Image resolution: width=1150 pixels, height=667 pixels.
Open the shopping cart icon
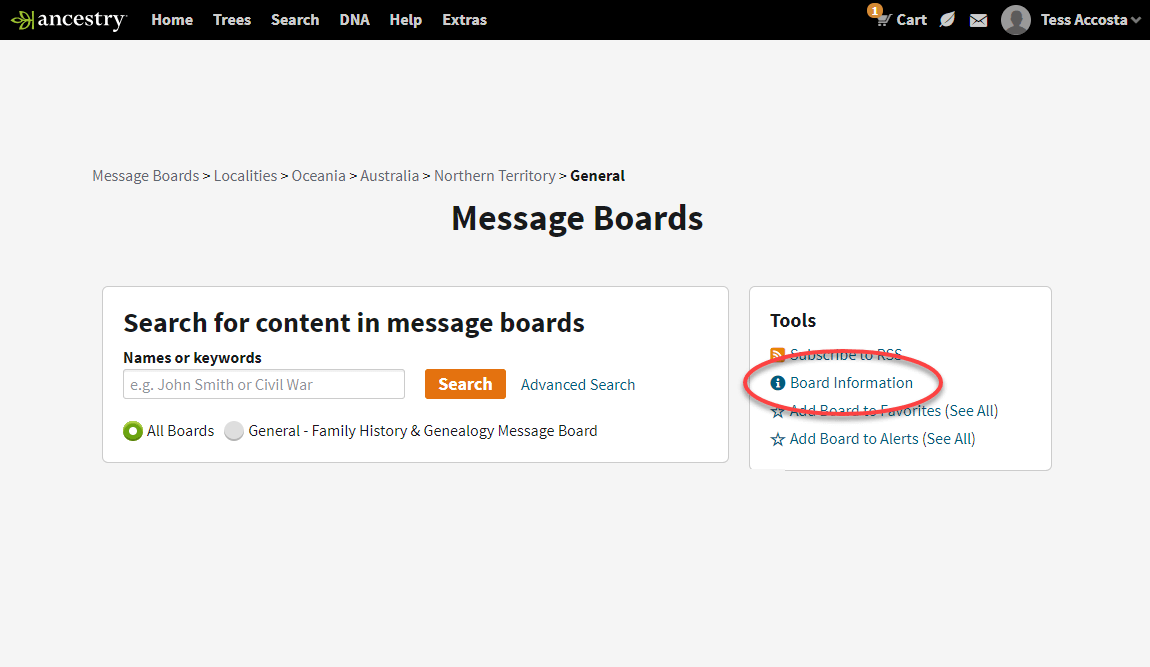click(882, 20)
